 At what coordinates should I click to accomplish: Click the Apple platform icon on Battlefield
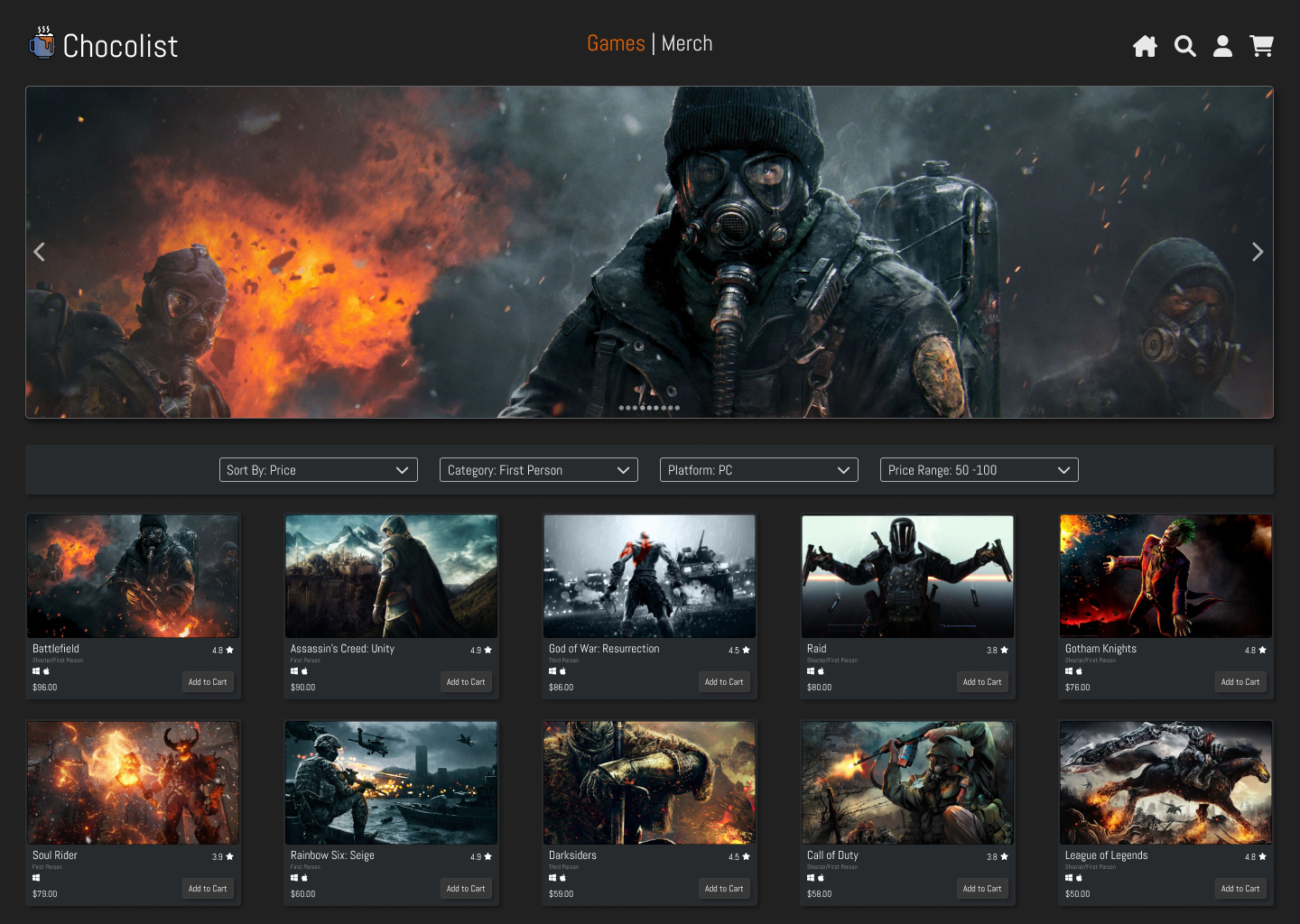(x=46, y=671)
